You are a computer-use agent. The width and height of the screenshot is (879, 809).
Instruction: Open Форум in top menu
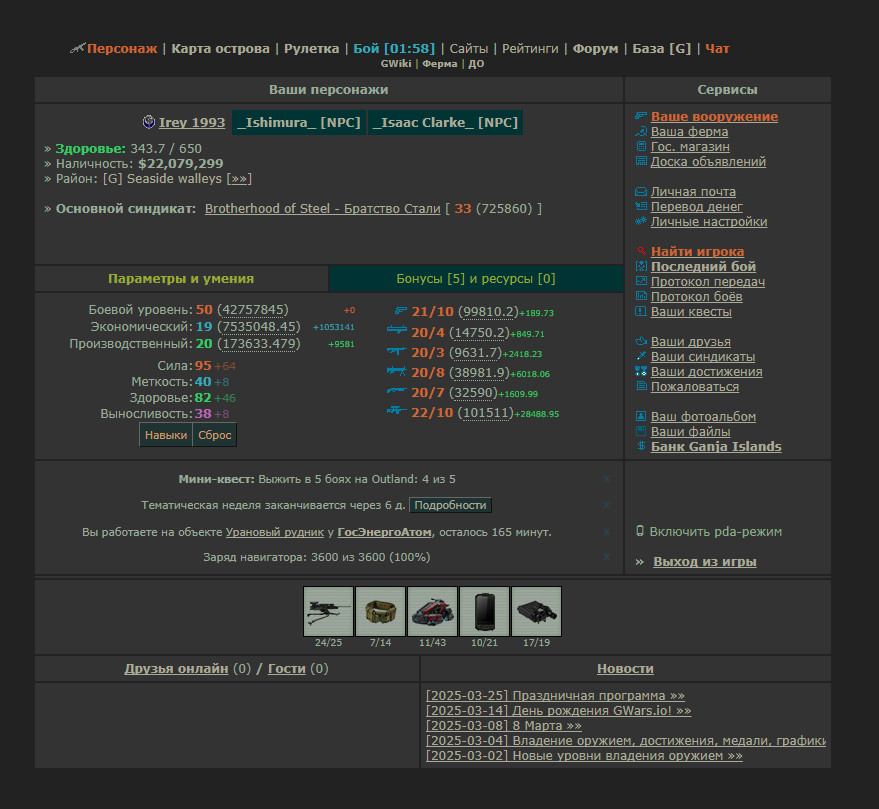(x=595, y=49)
